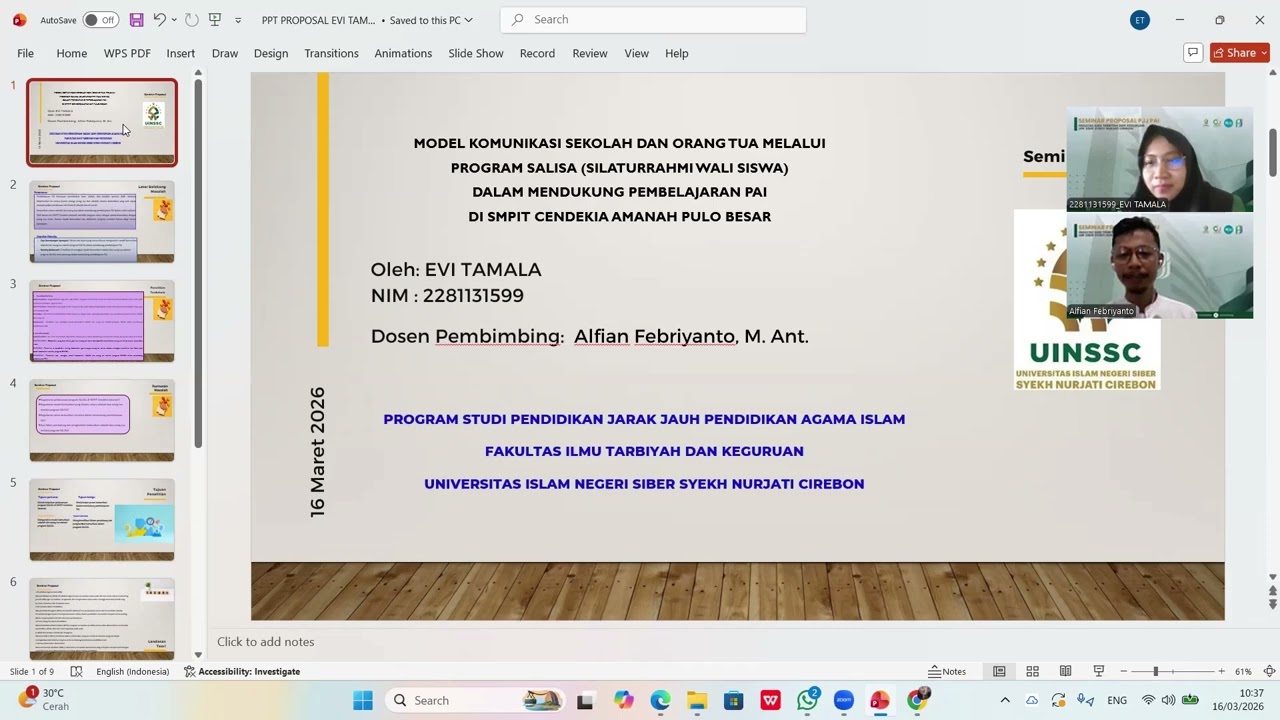Open the Transitions tab
The image size is (1280, 720).
(331, 53)
